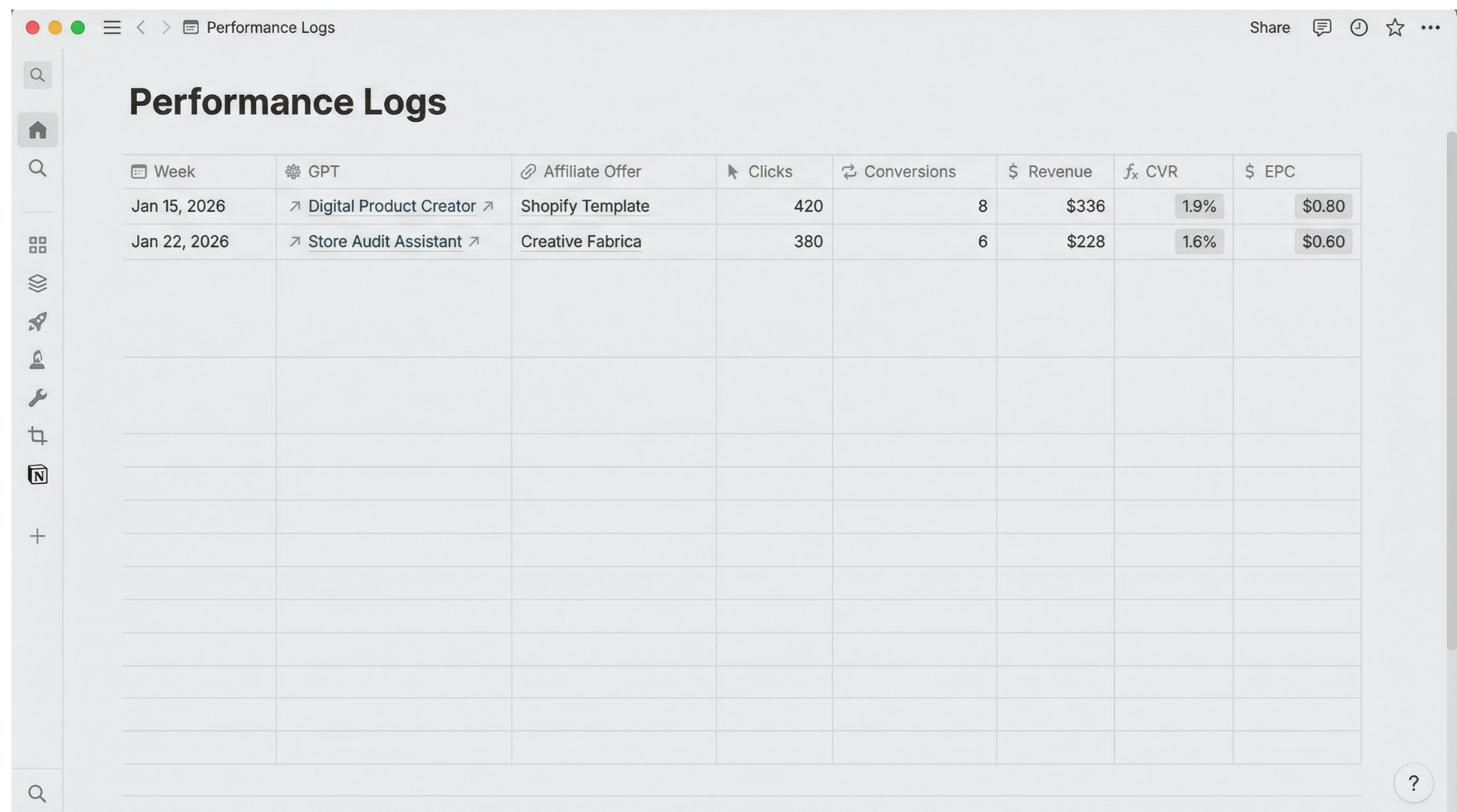Open Notion via the sidebar Notion icon
Screen dimensions: 1457x812
tap(37, 474)
